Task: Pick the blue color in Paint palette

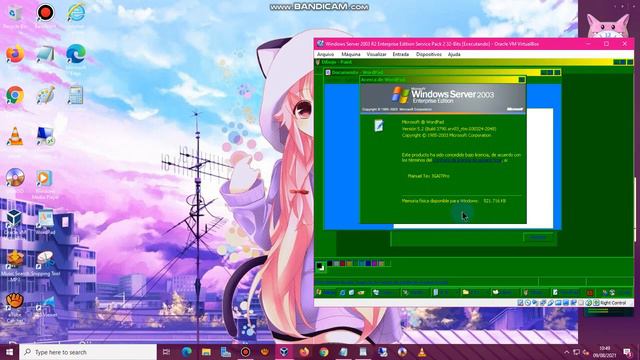Action: (x=368, y=264)
